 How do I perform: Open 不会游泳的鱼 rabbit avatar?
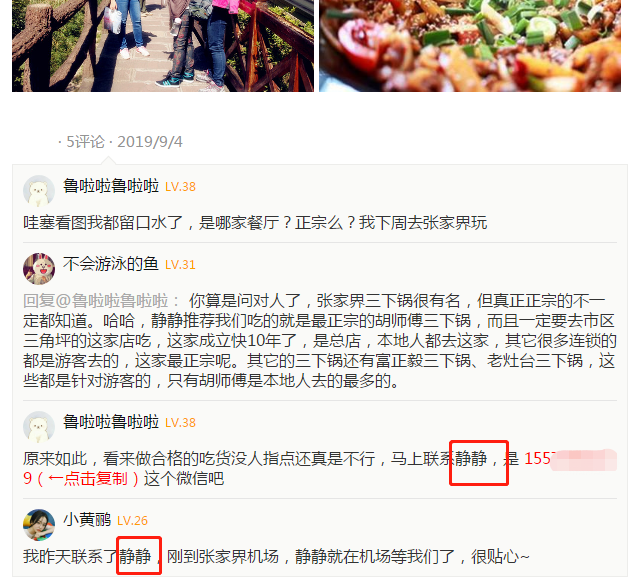(39, 269)
